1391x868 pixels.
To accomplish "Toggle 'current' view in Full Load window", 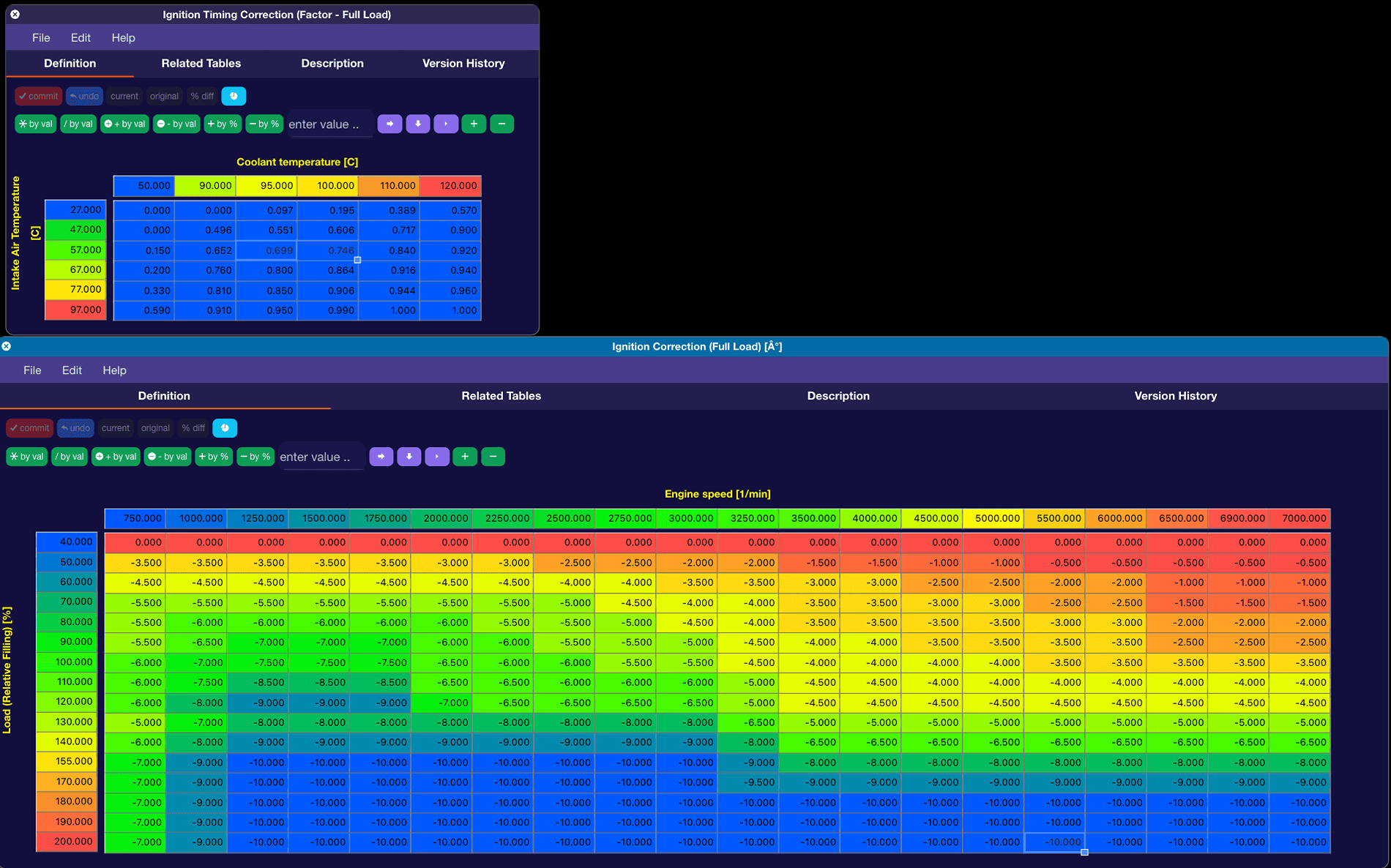I will pyautogui.click(x=116, y=428).
